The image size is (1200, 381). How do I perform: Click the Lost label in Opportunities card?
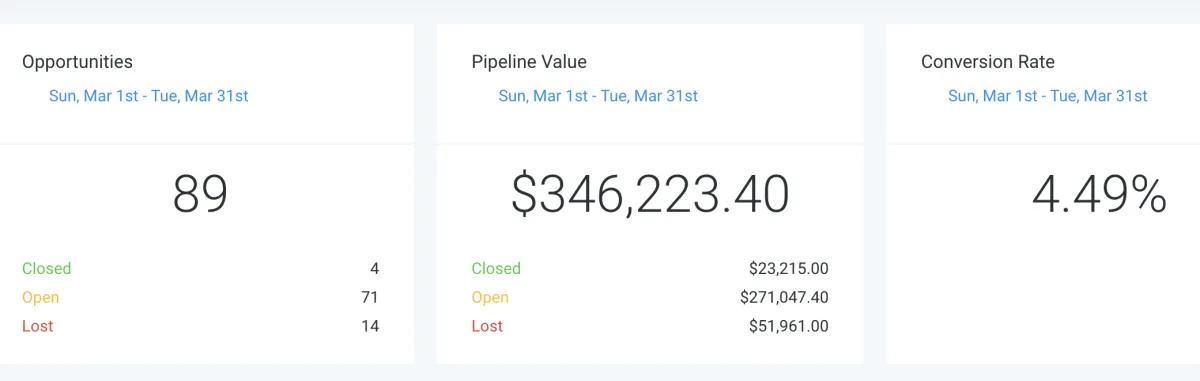(x=38, y=326)
